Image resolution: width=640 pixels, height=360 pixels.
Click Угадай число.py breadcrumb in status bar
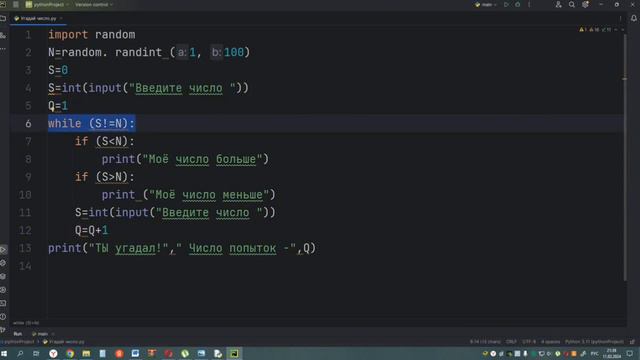click(64, 342)
